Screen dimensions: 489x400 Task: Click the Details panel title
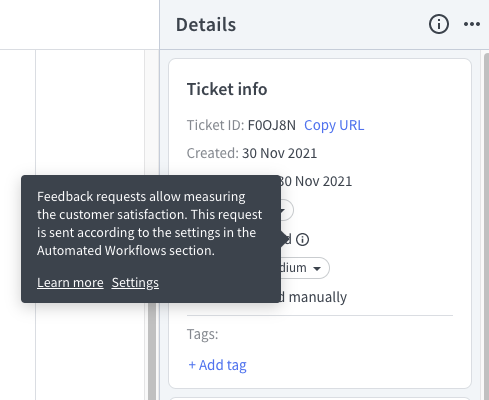click(x=206, y=25)
